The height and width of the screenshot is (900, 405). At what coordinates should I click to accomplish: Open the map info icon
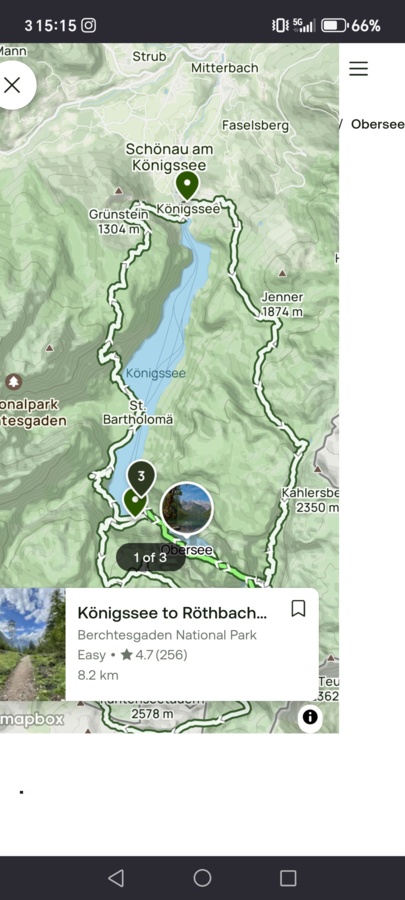click(x=310, y=717)
